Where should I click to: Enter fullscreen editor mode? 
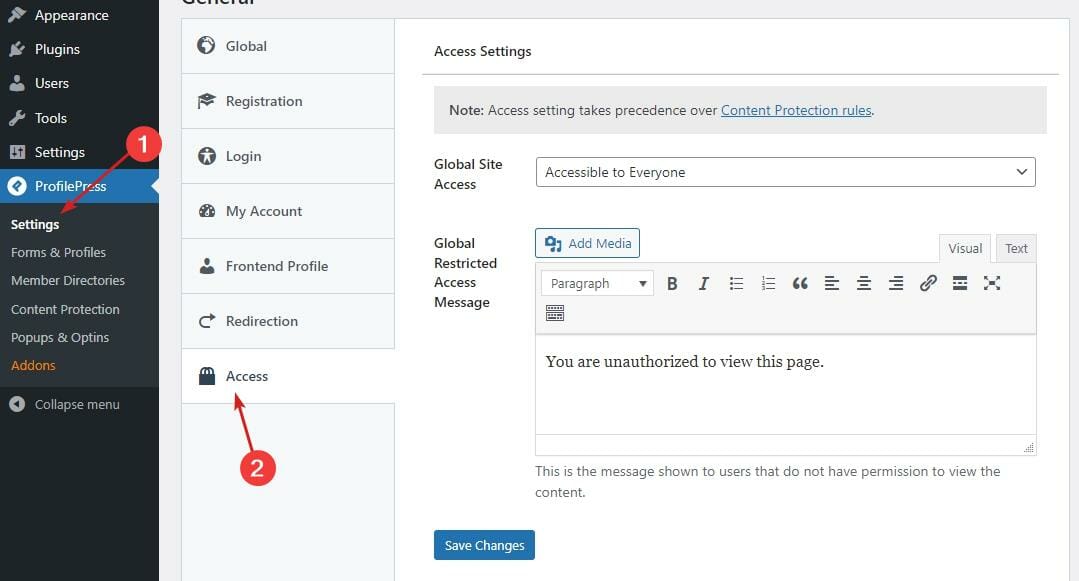click(992, 284)
